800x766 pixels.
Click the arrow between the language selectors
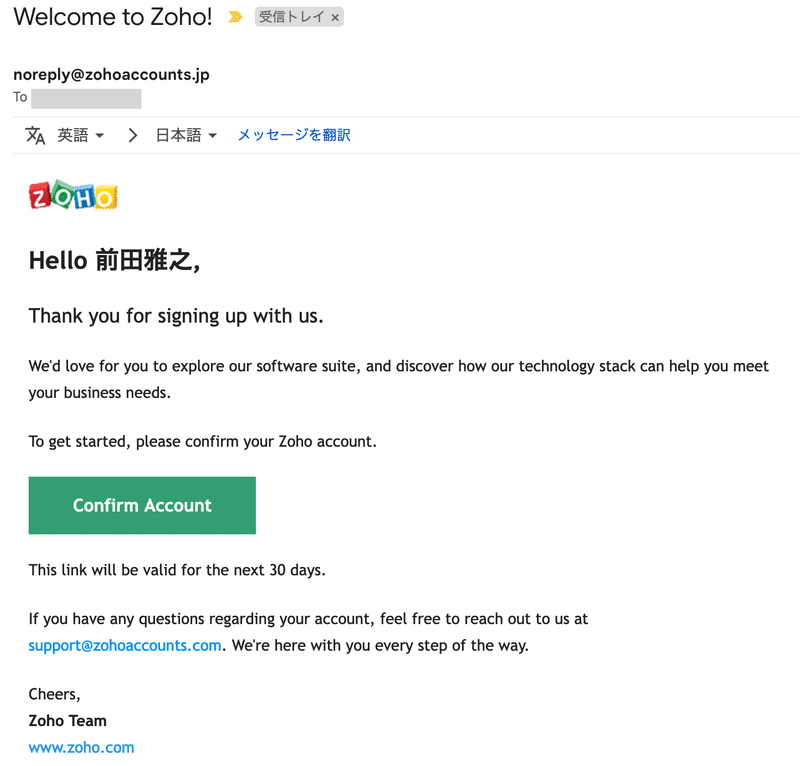coord(133,135)
